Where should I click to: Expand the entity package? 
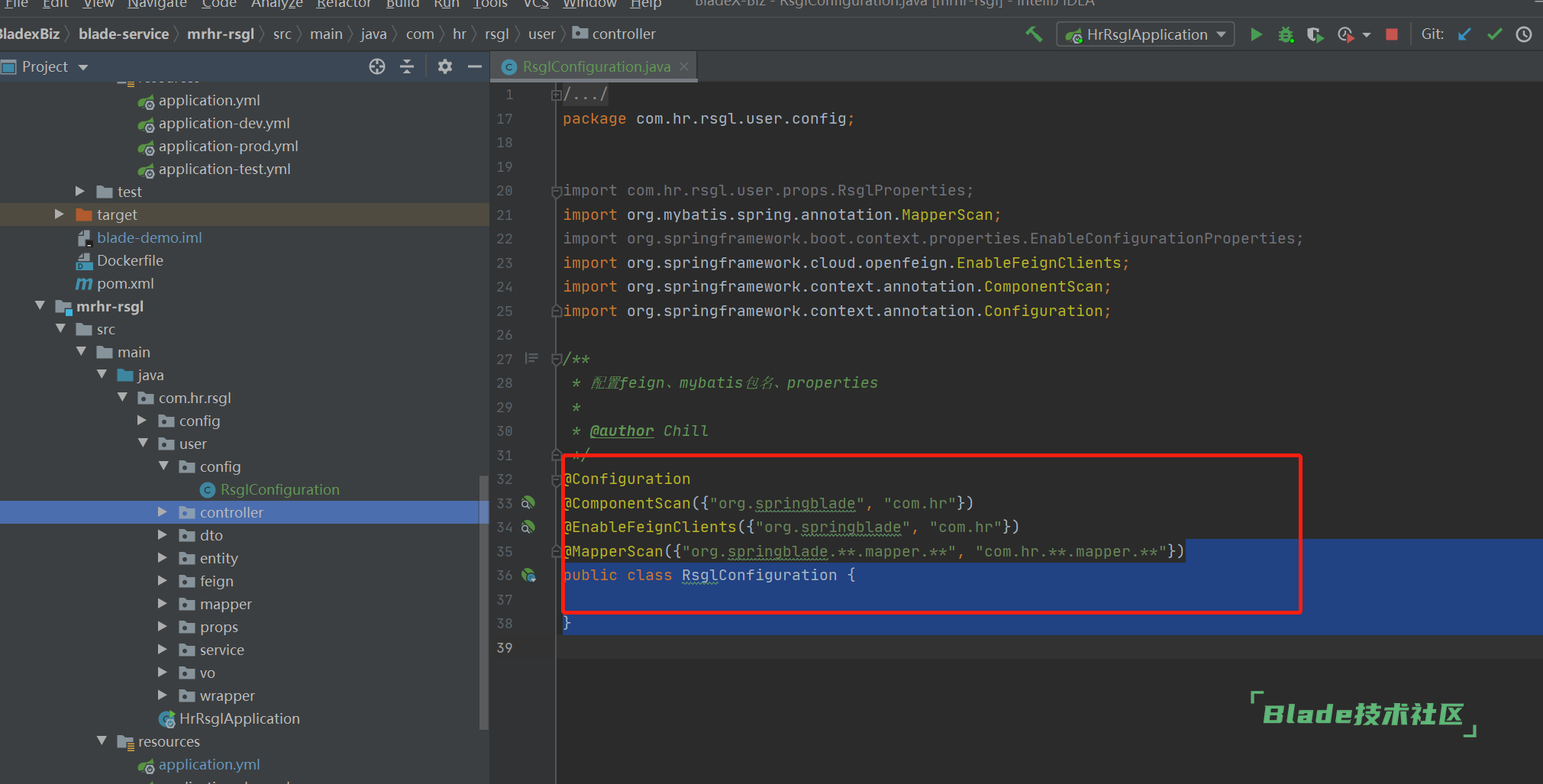pyautogui.click(x=162, y=557)
